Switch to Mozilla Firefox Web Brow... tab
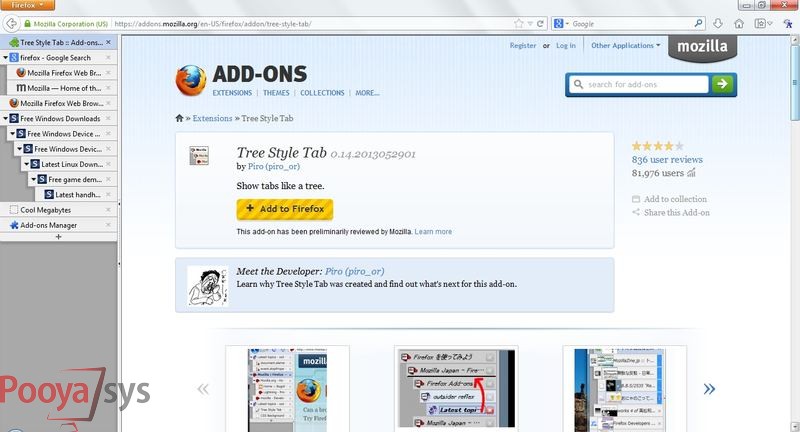This screenshot has height=432, width=800. click(59, 103)
